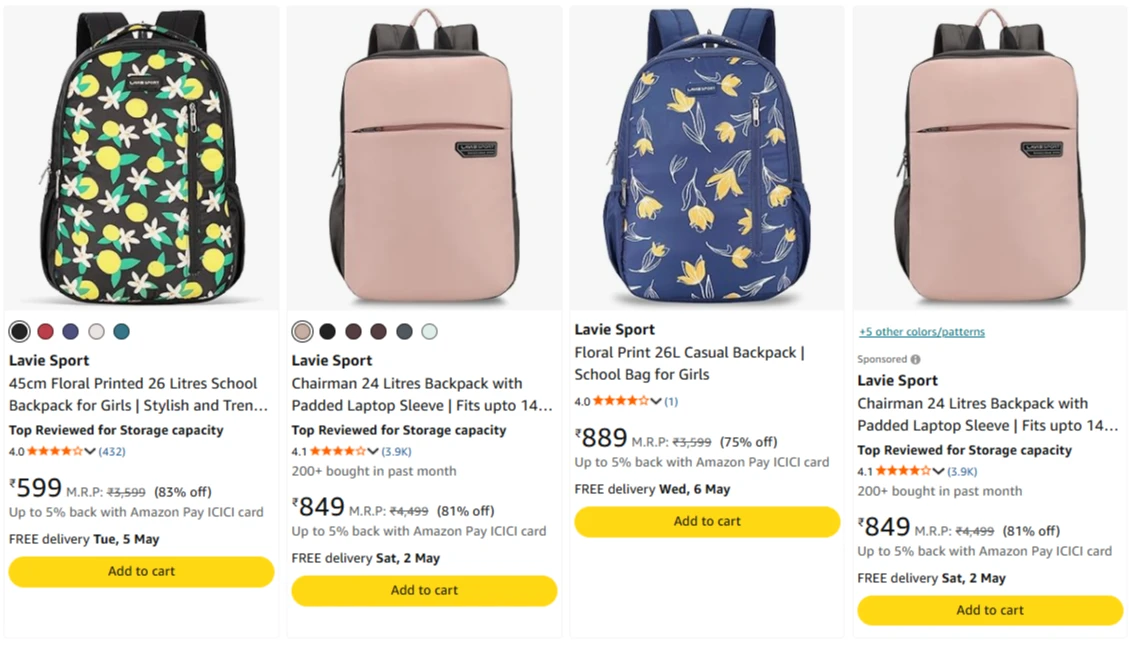The height and width of the screenshot is (649, 1137).
Task: Expand rating chevron on sponsored Chairman backpack
Action: [x=938, y=472]
